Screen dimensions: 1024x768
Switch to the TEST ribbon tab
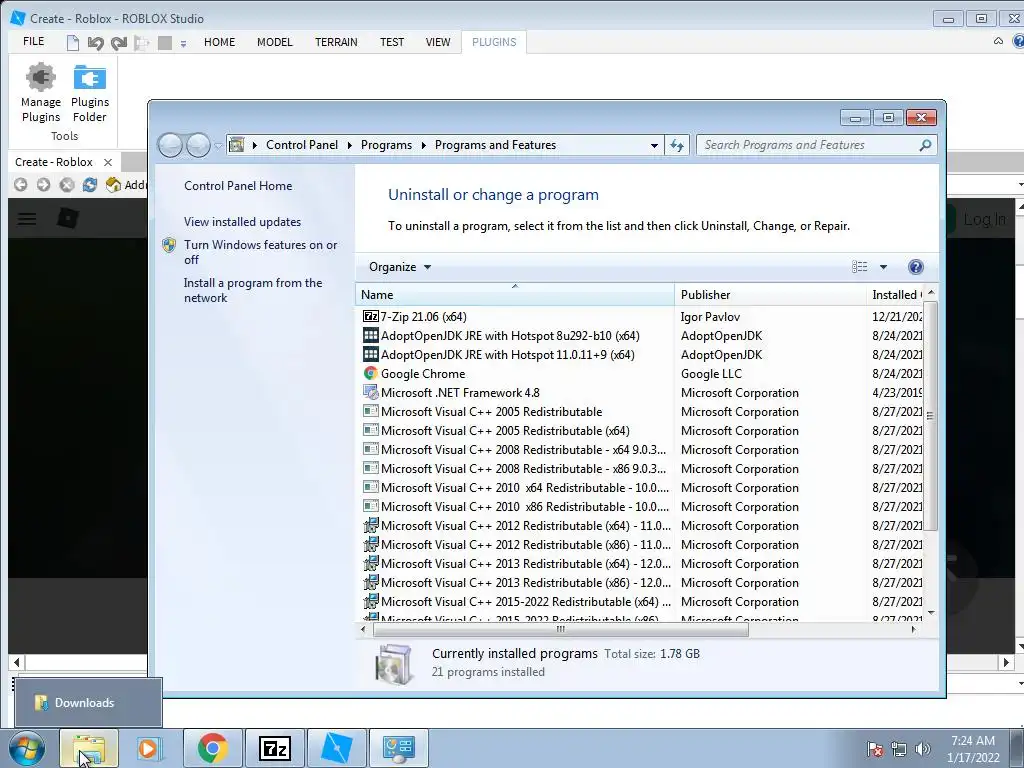coord(392,42)
